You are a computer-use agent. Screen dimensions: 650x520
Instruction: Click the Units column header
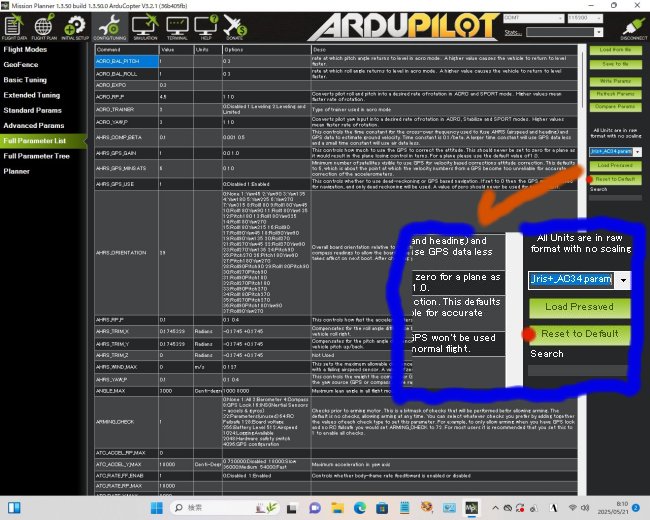(x=208, y=50)
